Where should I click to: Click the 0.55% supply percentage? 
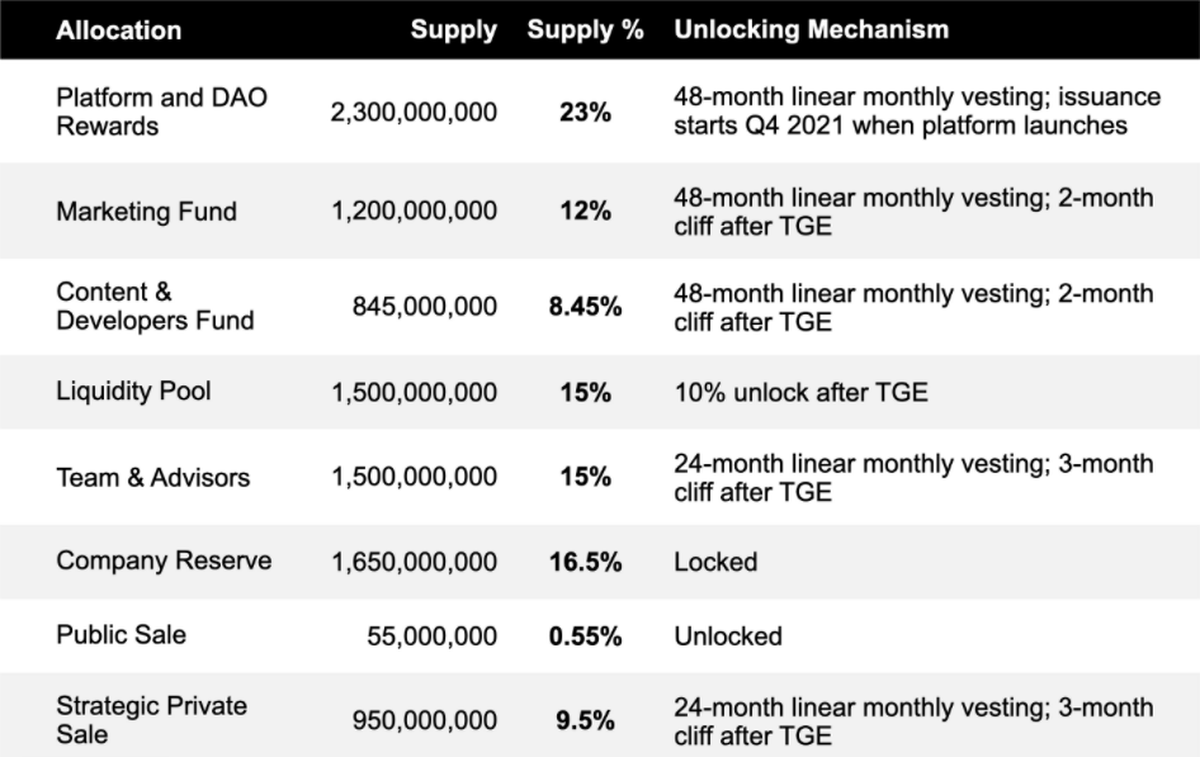pyautogui.click(x=585, y=636)
